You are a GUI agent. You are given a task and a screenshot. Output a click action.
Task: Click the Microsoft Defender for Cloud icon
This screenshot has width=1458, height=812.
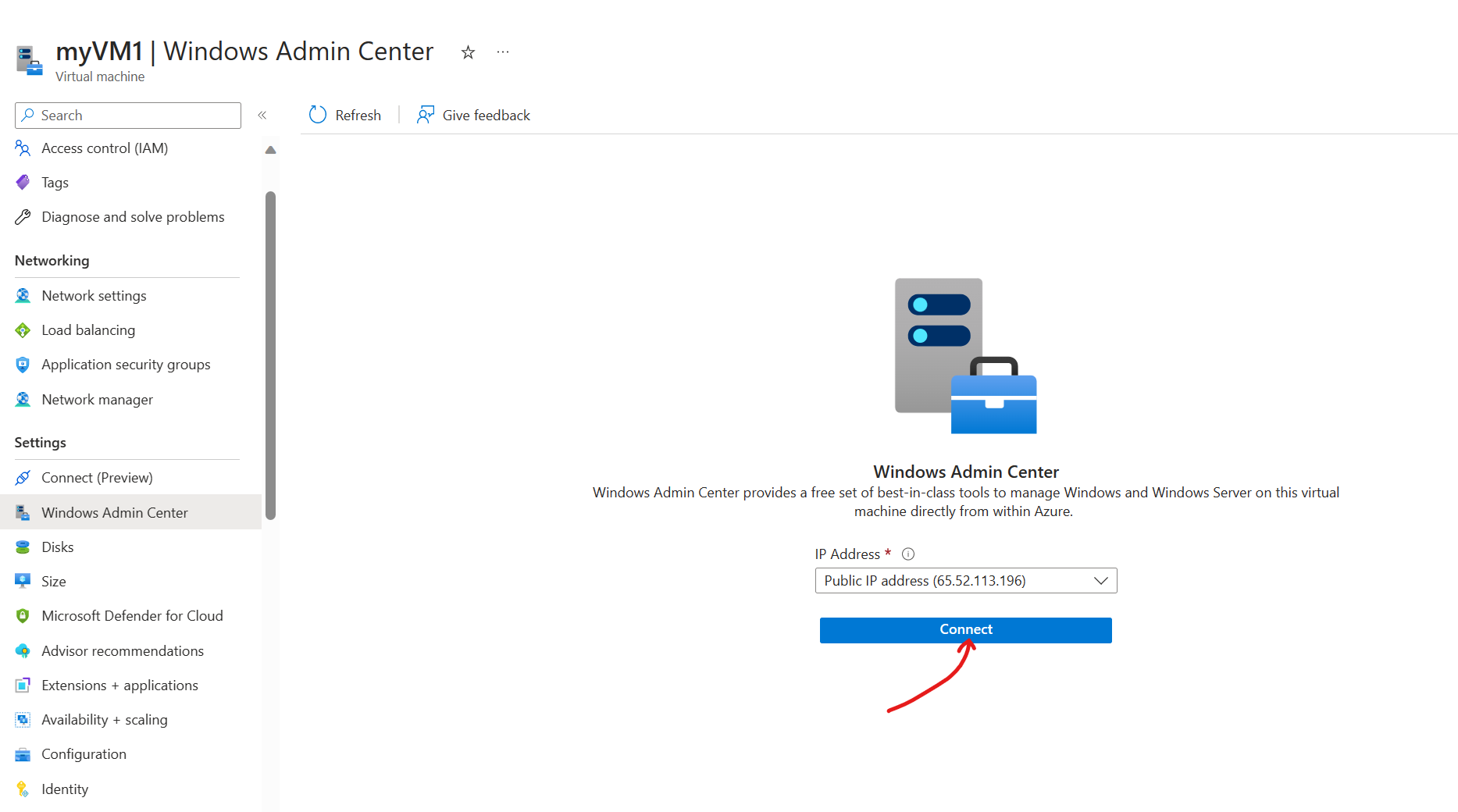23,616
